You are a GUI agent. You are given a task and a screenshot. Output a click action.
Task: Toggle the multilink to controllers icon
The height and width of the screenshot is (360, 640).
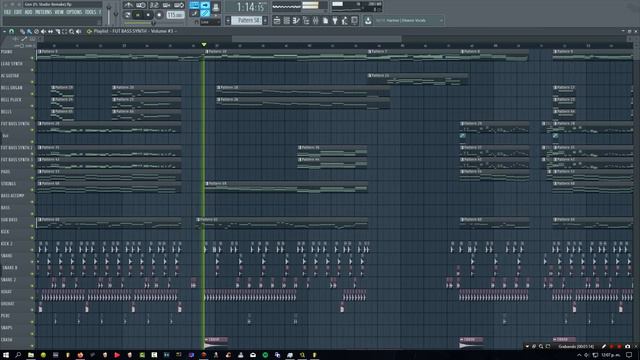coord(205,13)
